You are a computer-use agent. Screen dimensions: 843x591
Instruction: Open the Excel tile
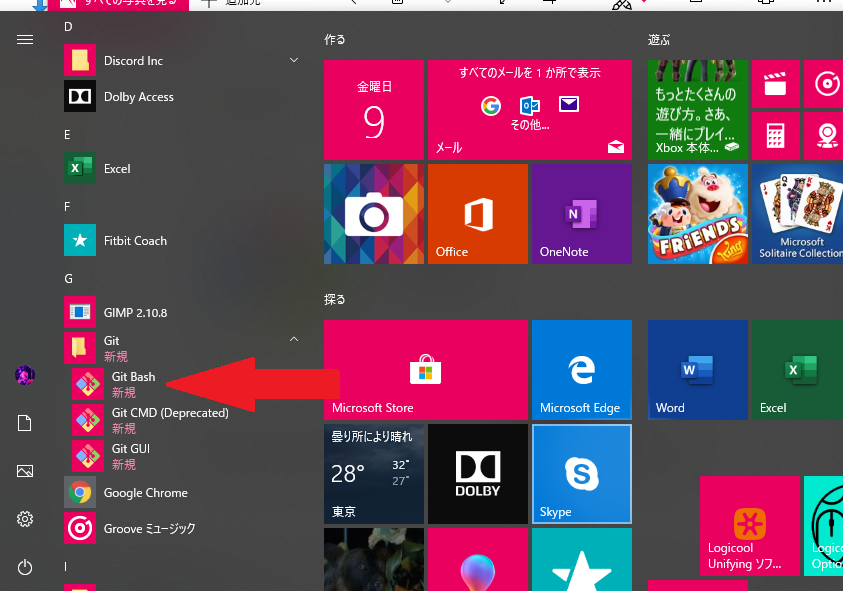(797, 370)
